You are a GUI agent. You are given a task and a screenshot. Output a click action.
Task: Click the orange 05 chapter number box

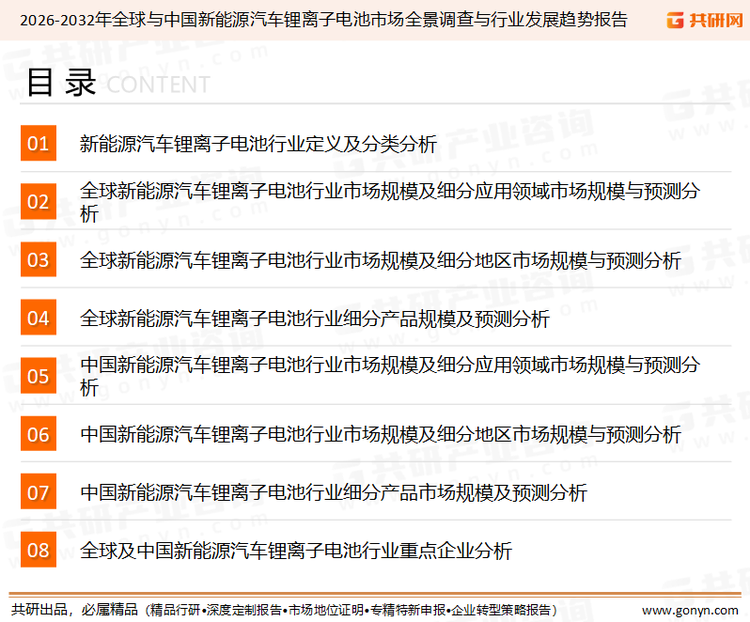click(38, 376)
